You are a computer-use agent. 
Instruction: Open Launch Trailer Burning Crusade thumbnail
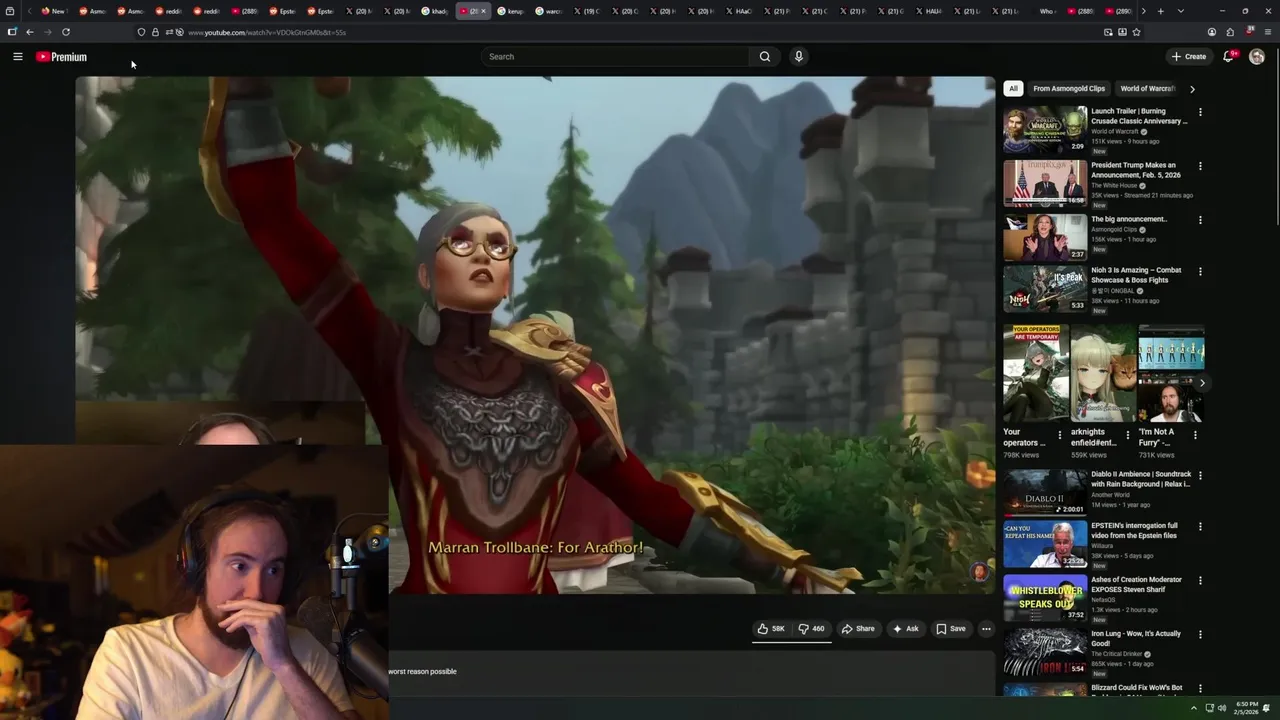pyautogui.click(x=1045, y=129)
